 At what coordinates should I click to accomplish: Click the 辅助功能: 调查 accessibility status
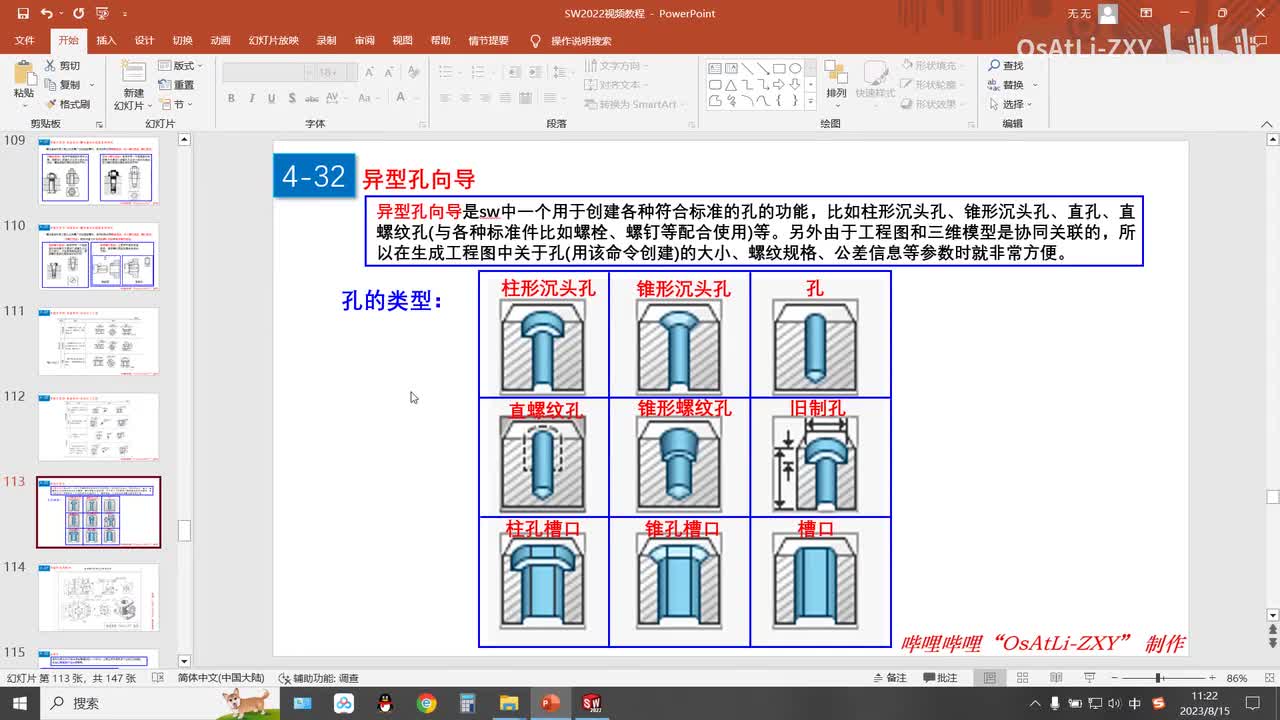[318, 678]
